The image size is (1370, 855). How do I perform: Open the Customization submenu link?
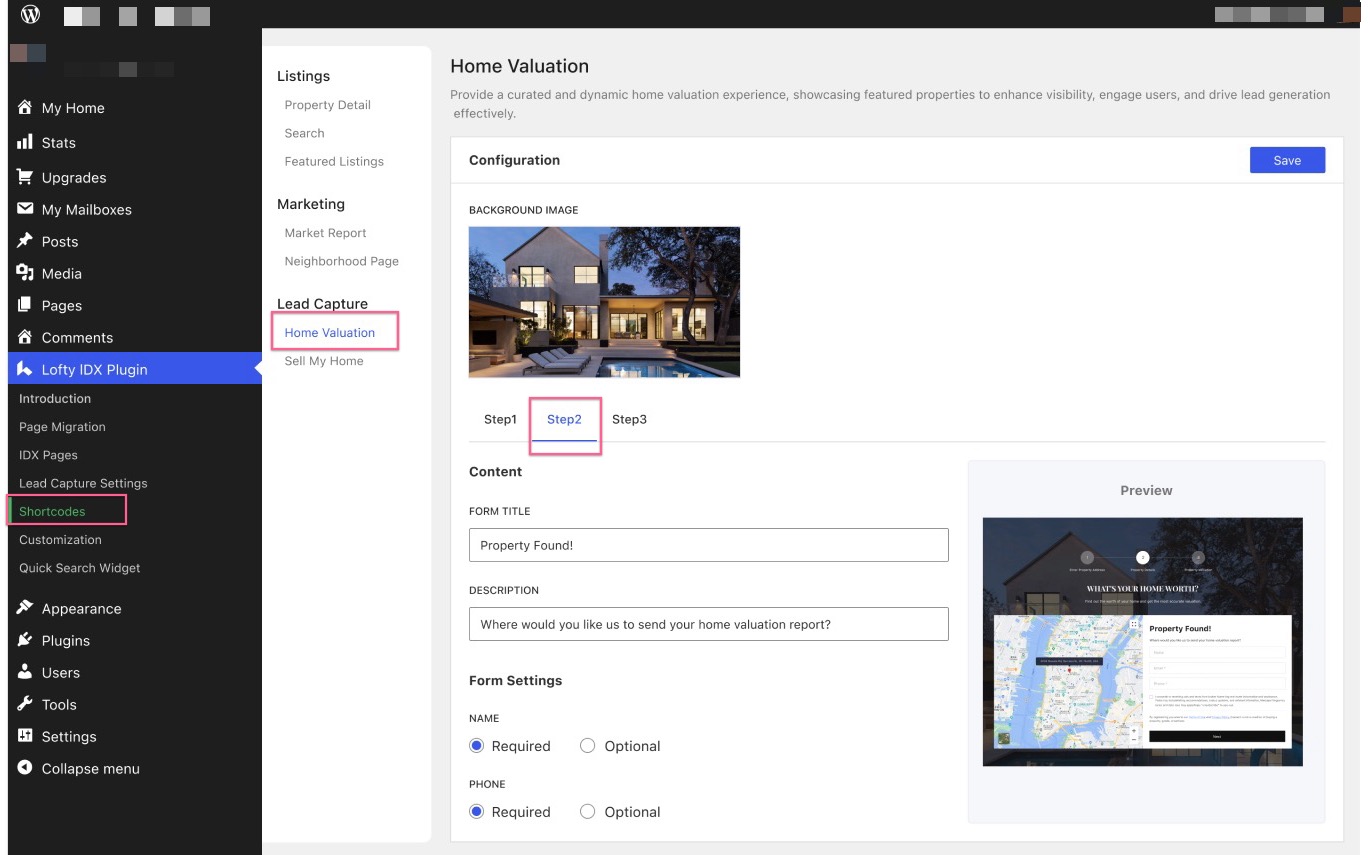coord(60,539)
